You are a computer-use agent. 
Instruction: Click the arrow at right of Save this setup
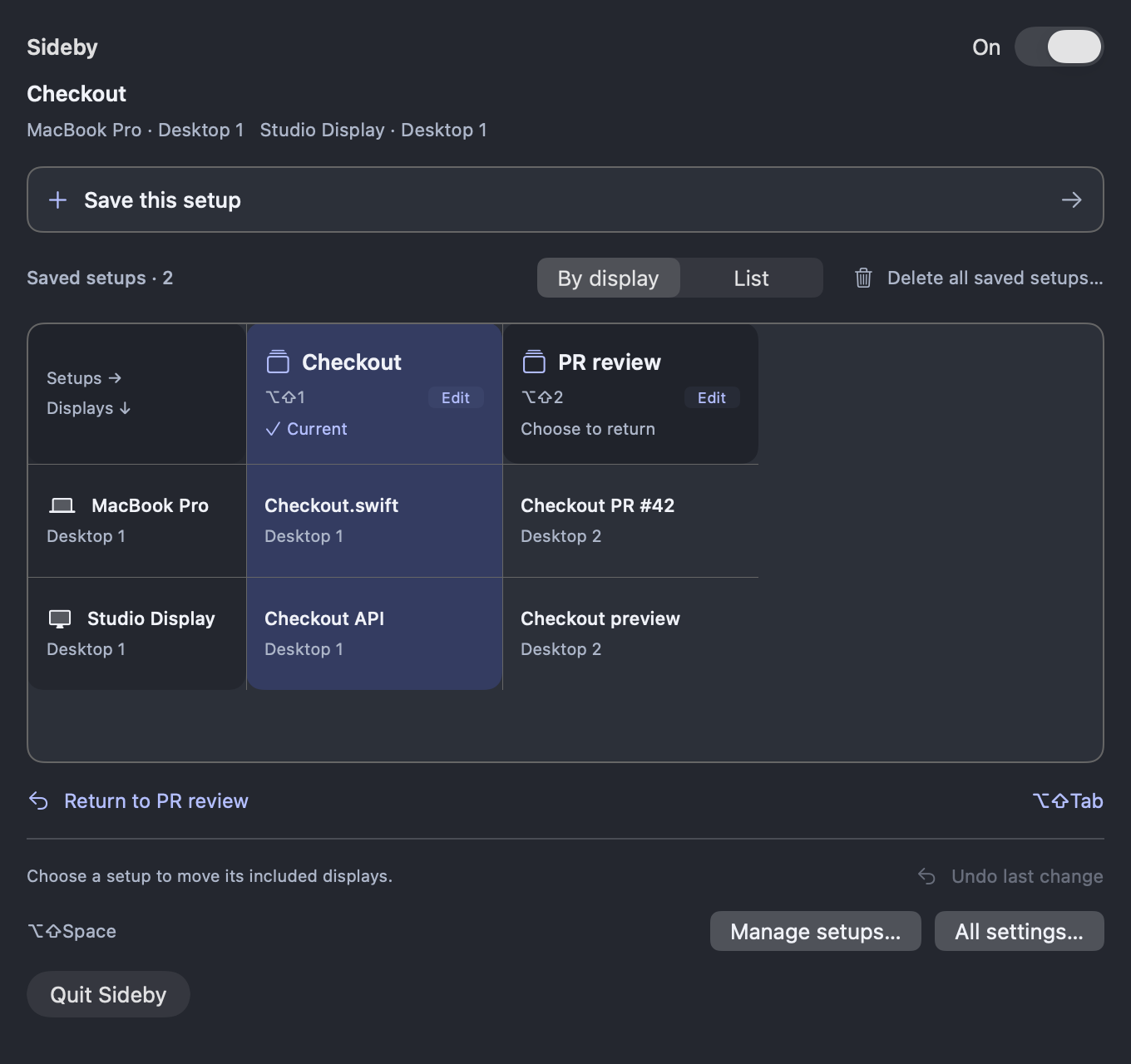point(1071,199)
